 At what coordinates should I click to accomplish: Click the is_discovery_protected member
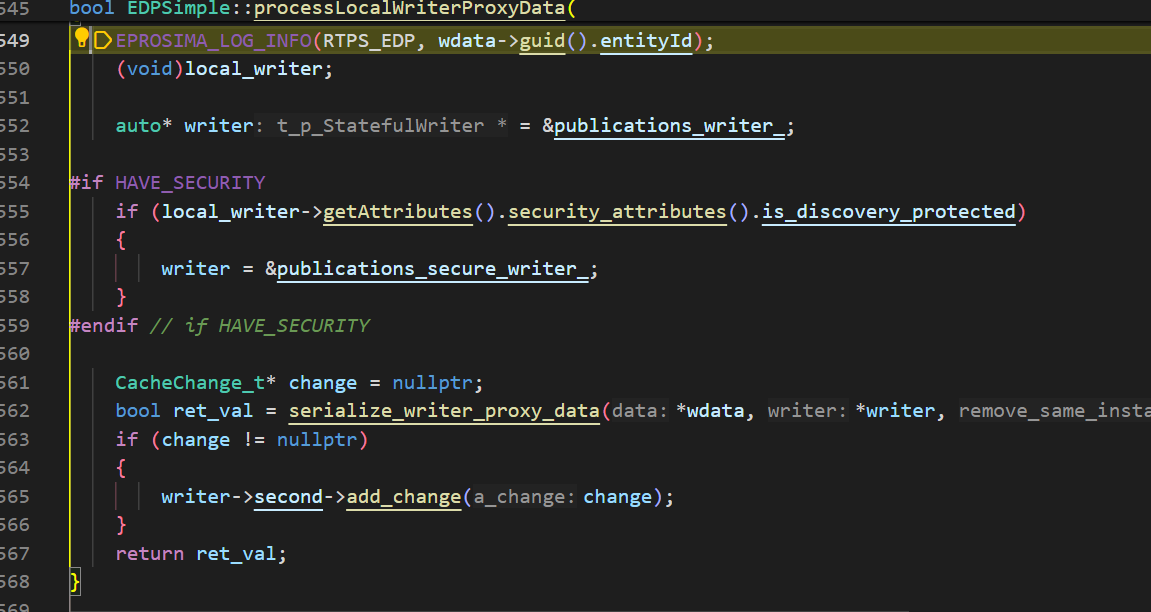pyautogui.click(x=888, y=211)
